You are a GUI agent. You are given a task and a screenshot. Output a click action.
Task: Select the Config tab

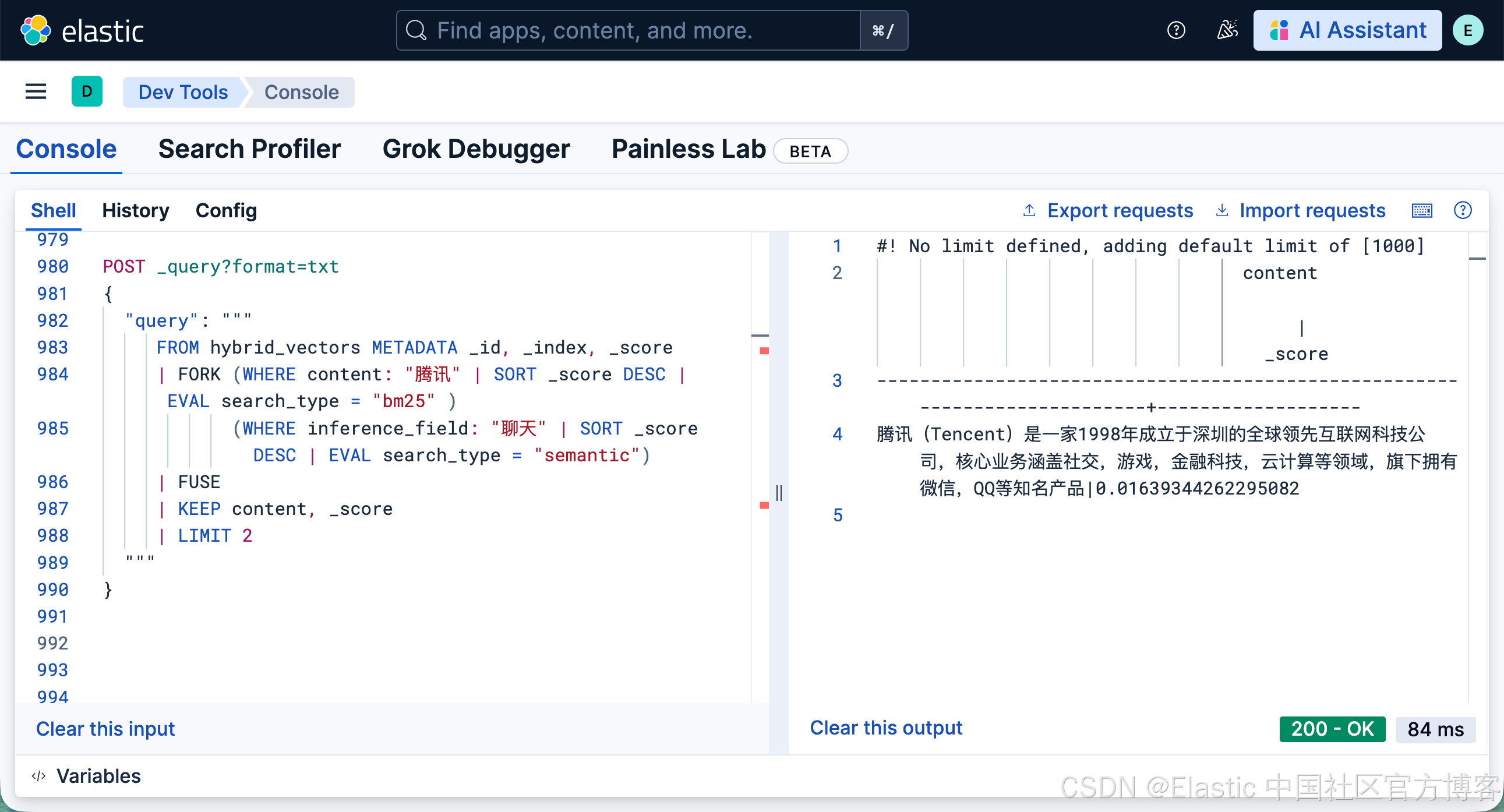coord(226,211)
